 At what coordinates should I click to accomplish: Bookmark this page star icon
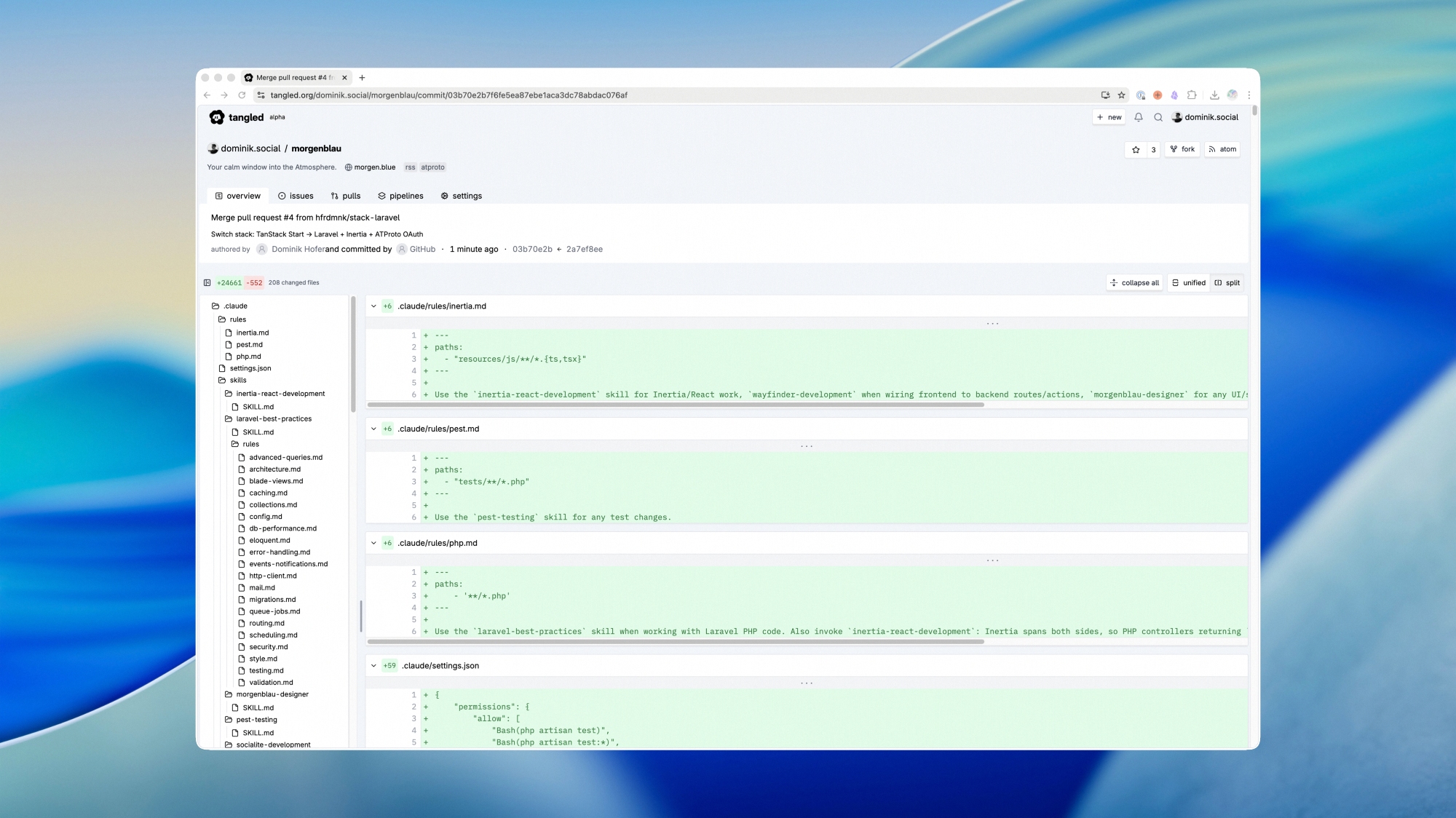coord(1122,95)
